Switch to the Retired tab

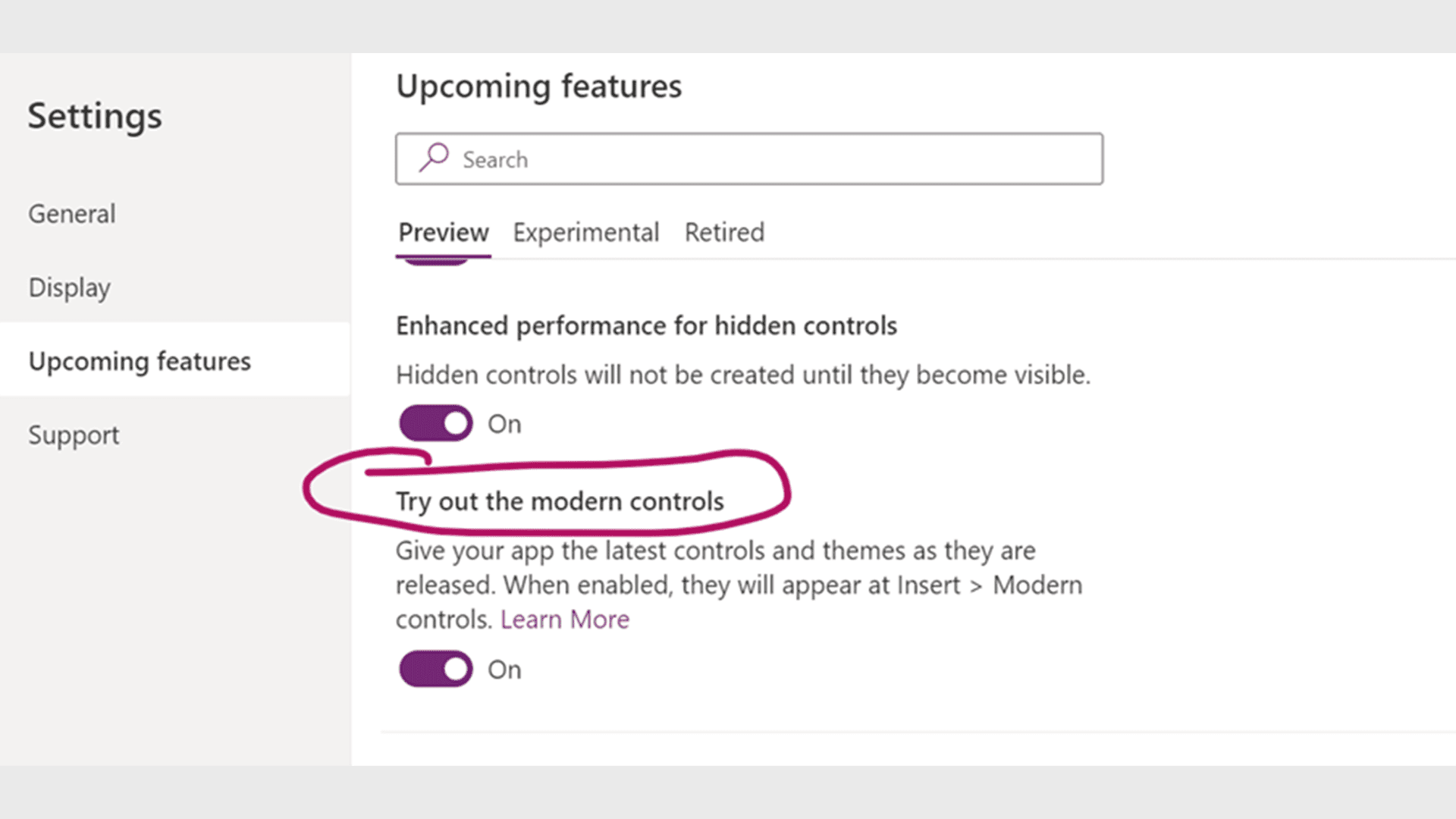(724, 232)
